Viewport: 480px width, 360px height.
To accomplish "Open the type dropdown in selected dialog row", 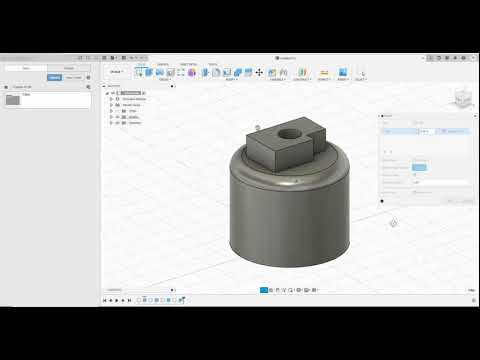I will 454,131.
